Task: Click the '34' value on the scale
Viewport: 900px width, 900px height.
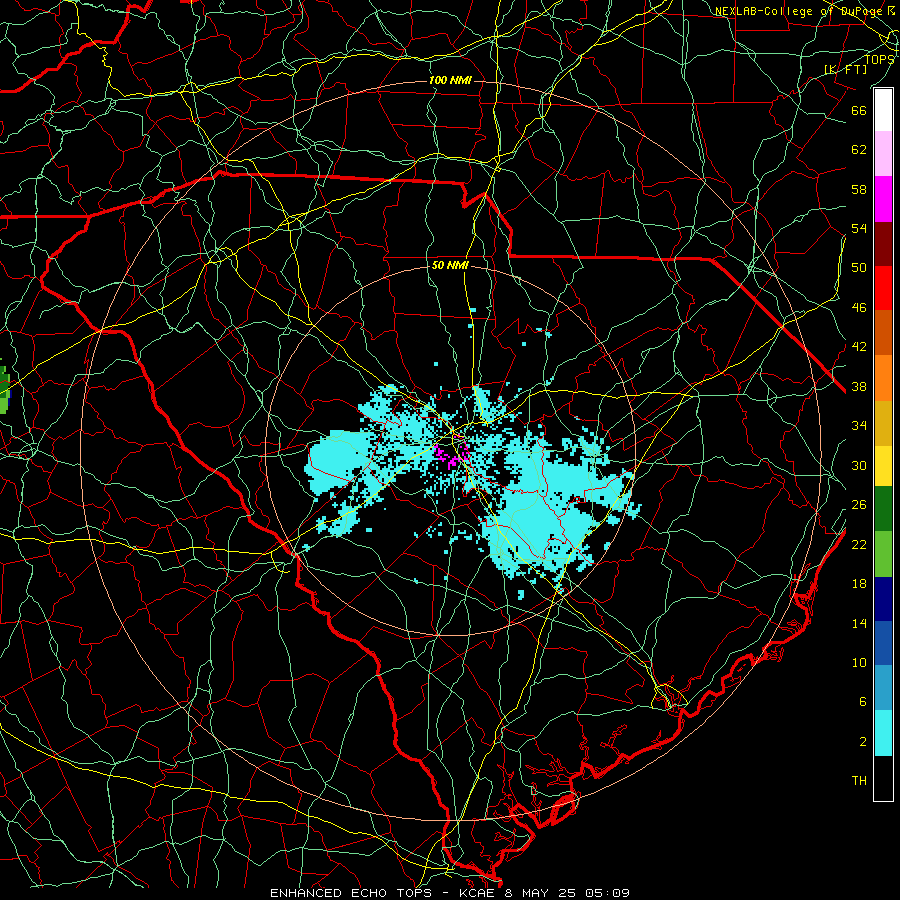Action: pyautogui.click(x=859, y=426)
